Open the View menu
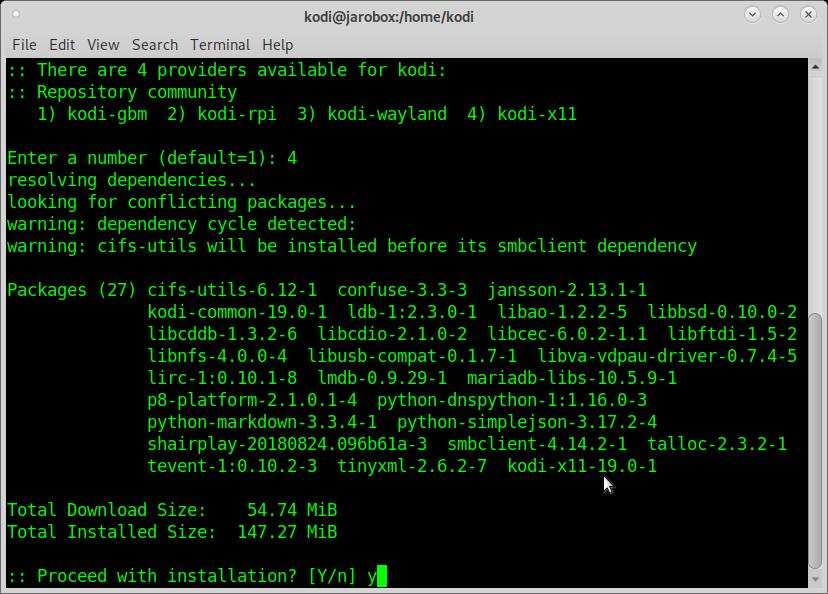The height and width of the screenshot is (594, 828). 102,45
